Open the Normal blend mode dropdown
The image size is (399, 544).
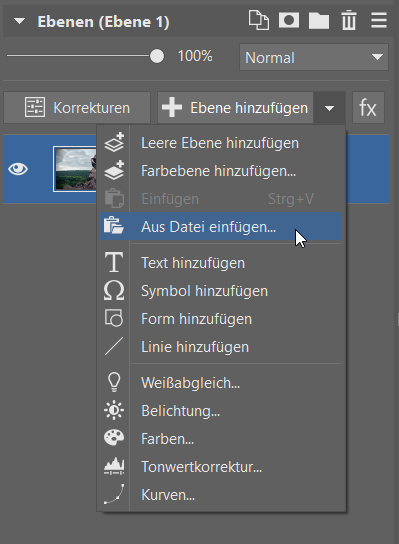pyautogui.click(x=314, y=57)
